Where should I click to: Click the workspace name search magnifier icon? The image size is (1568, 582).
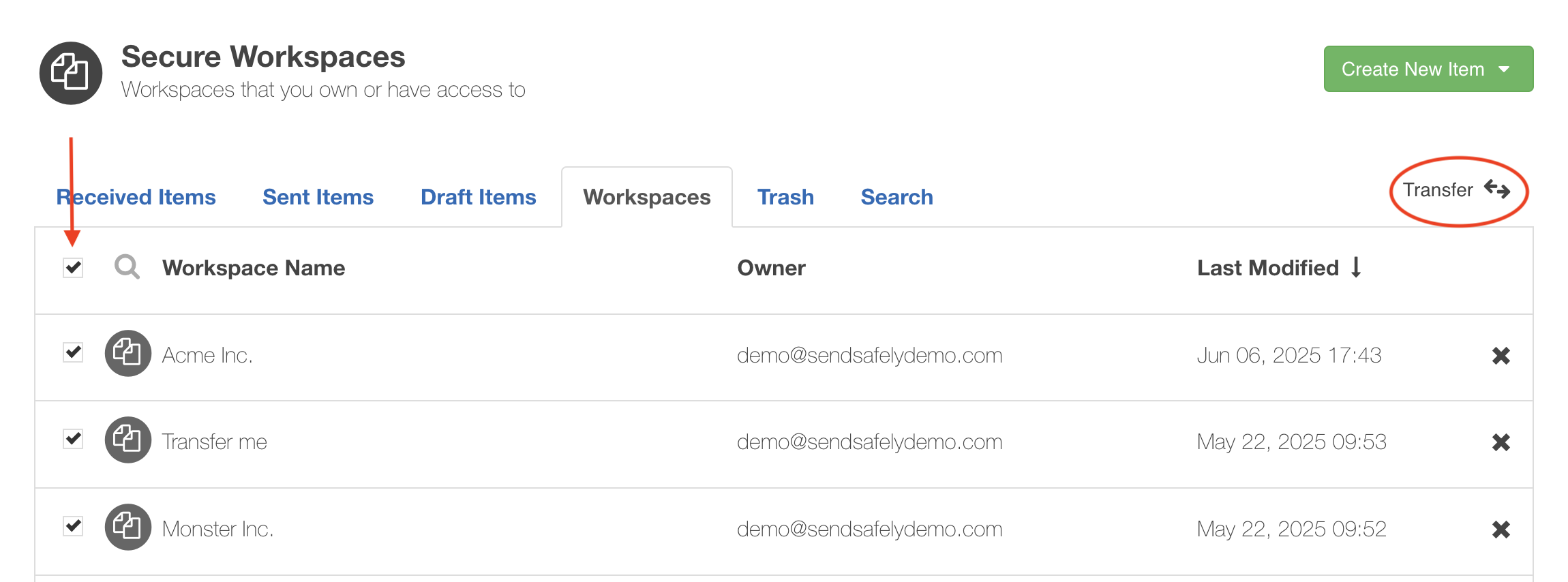tap(127, 267)
